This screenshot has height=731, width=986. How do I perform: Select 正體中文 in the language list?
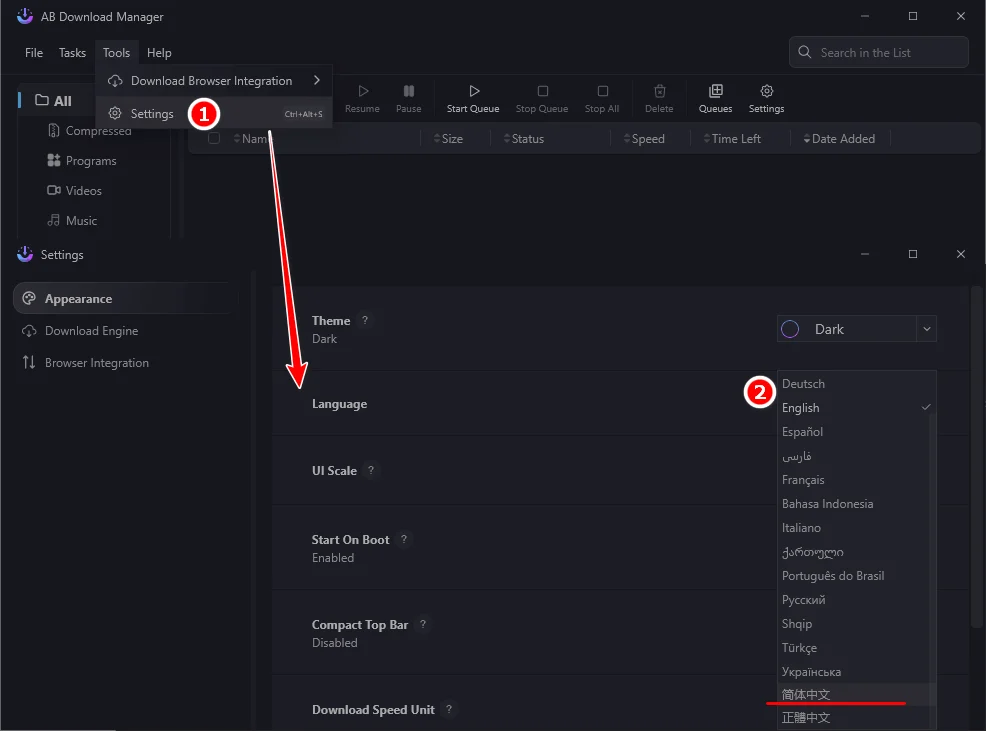tap(855, 718)
